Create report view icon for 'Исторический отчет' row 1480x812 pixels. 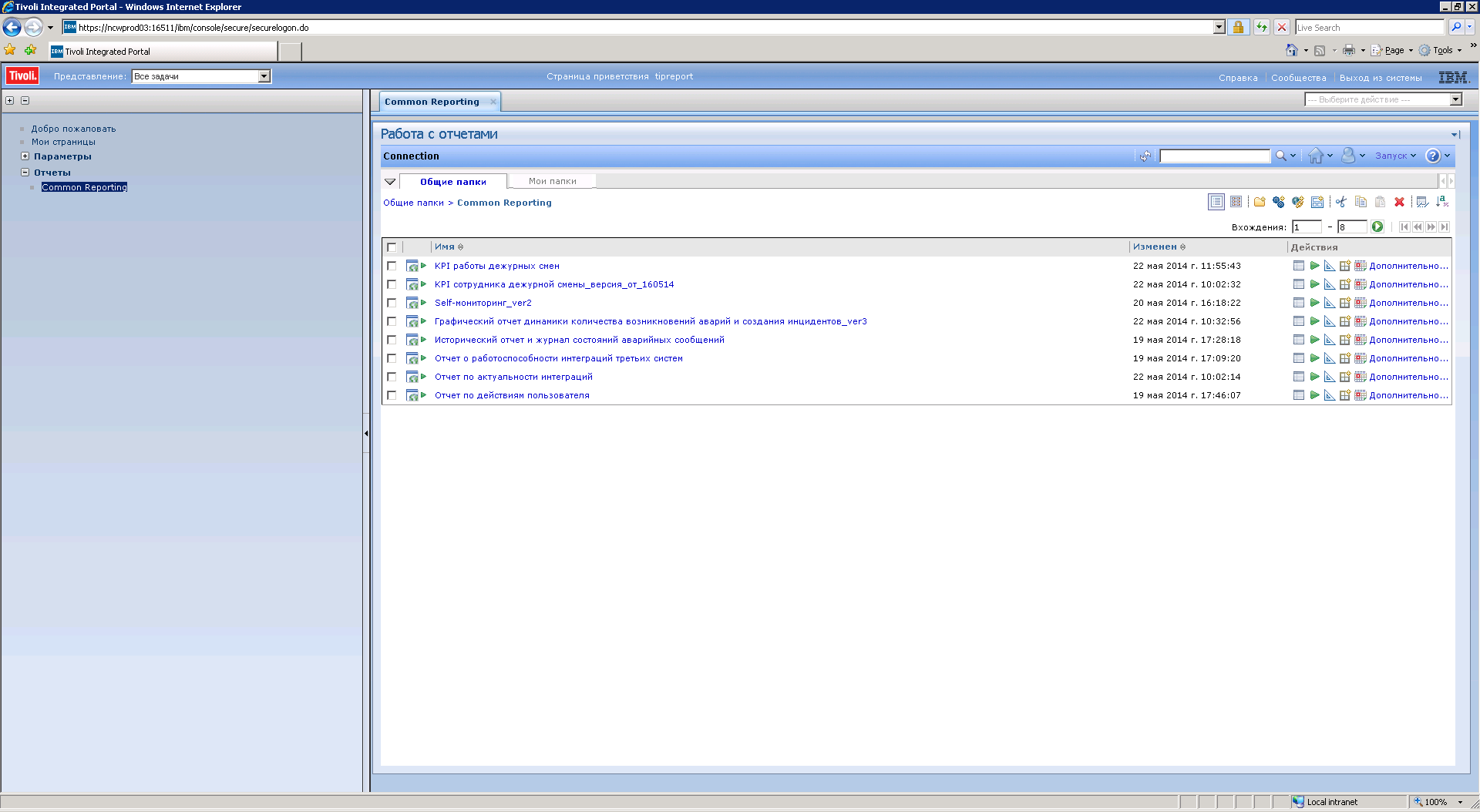tap(1345, 340)
